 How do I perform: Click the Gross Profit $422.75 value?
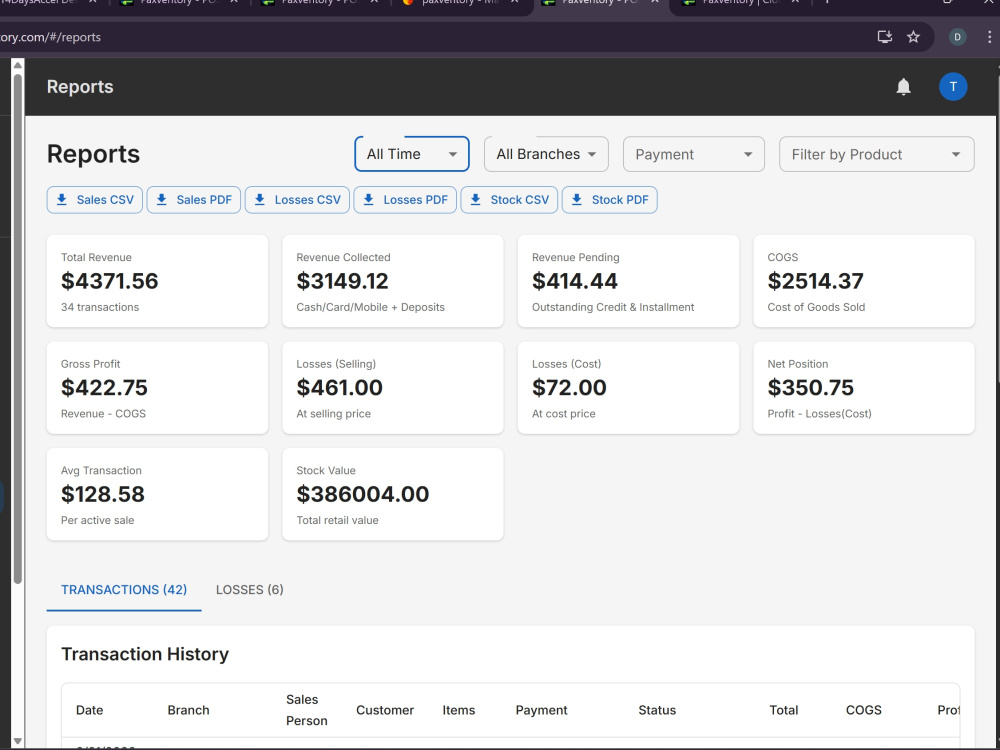(x=105, y=388)
